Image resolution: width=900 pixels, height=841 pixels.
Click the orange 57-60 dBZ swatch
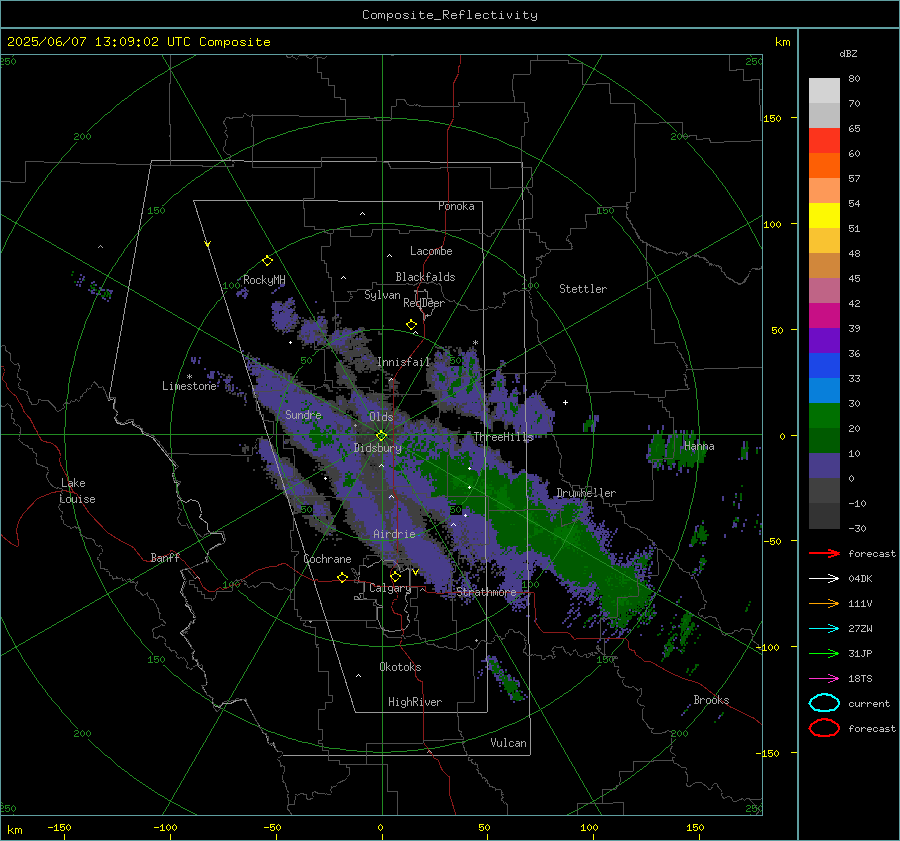click(x=824, y=166)
